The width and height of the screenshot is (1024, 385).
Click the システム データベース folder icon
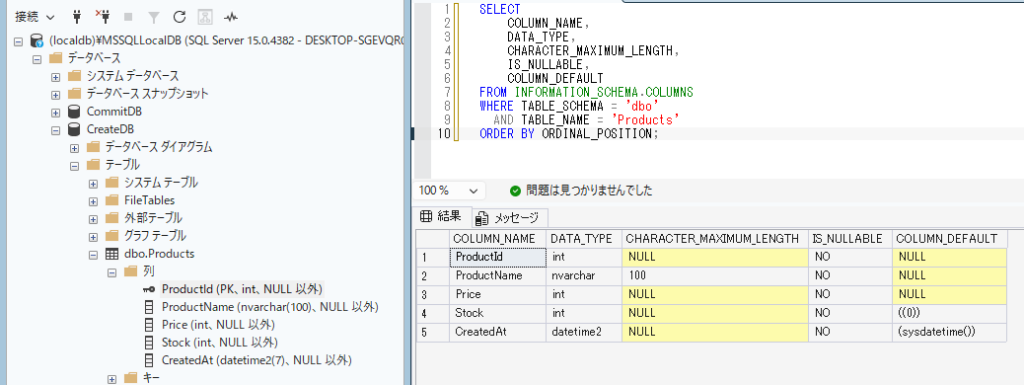pos(74,76)
